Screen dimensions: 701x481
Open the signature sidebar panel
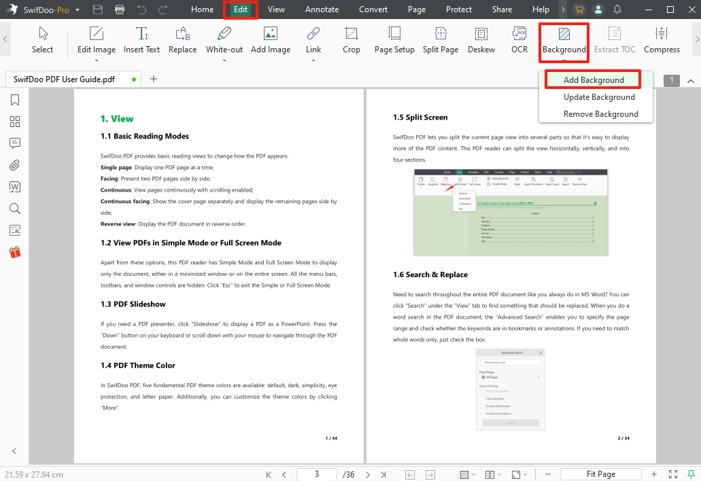click(x=15, y=230)
